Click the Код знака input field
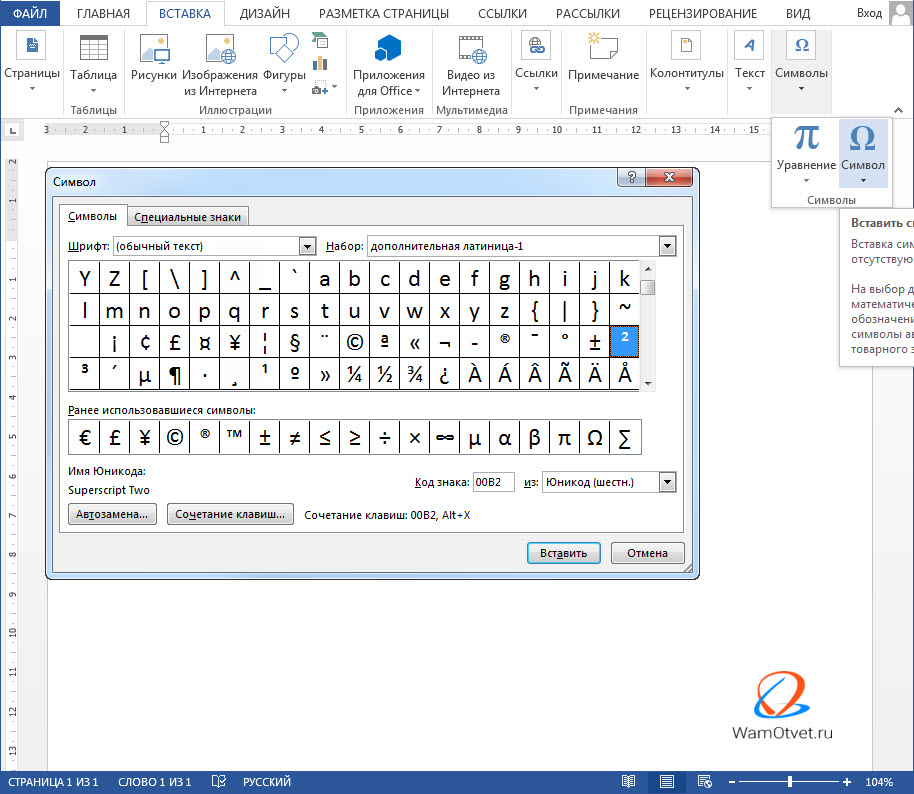 click(x=493, y=482)
